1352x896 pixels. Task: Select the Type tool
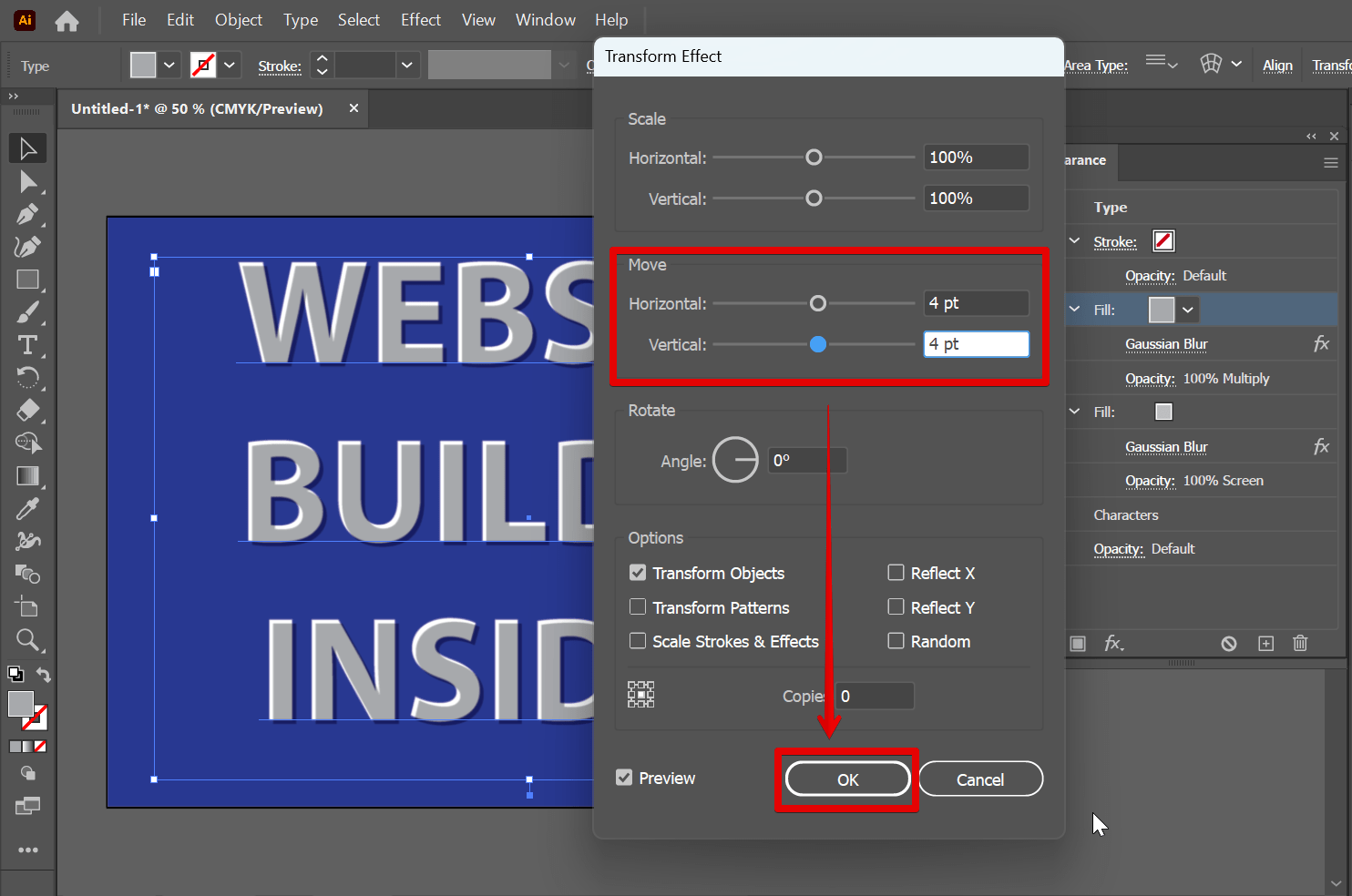(x=27, y=344)
